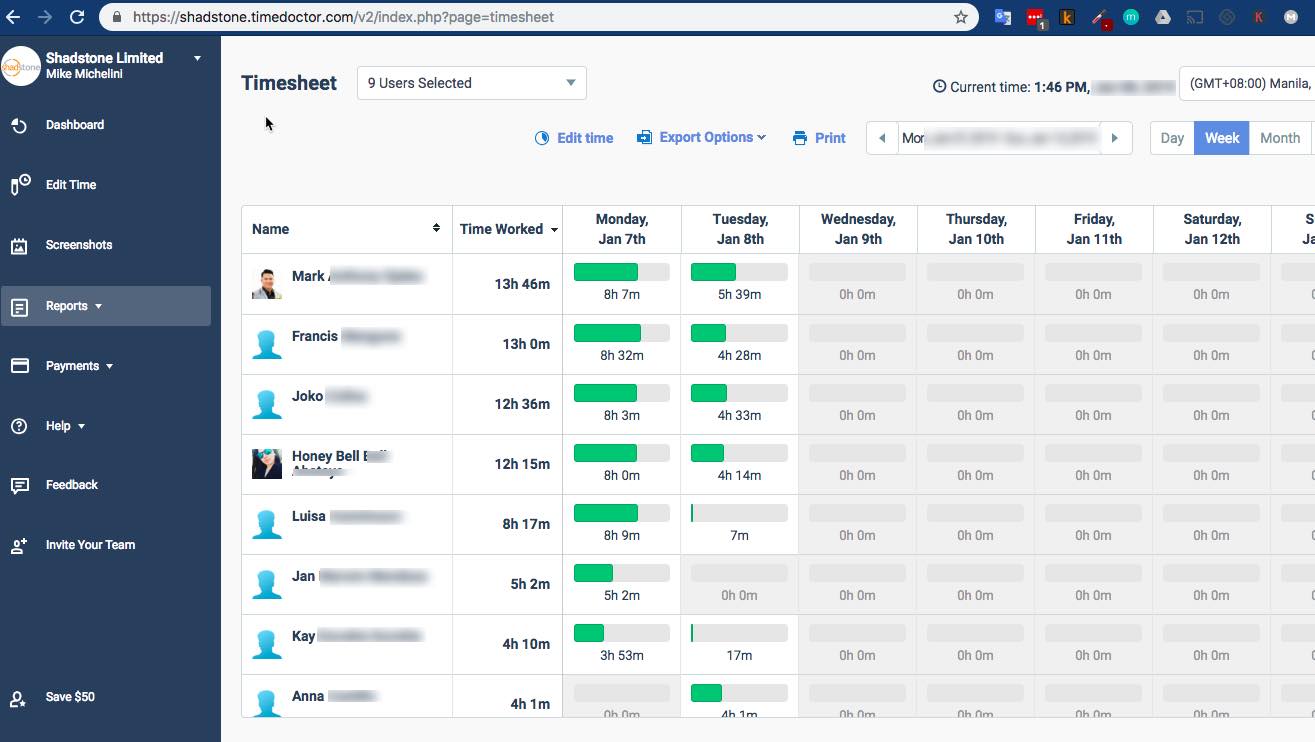Click the Invite Your Team link
This screenshot has height=742, width=1315.
[x=90, y=545]
